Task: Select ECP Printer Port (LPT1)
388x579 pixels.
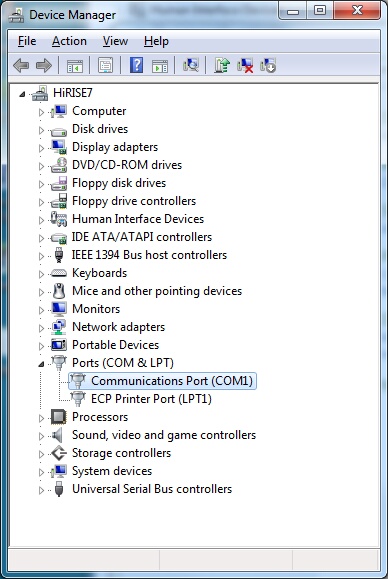Action: (151, 399)
